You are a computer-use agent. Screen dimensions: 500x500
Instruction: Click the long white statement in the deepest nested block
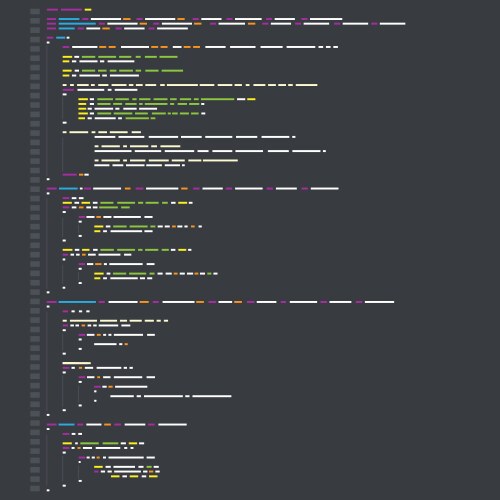click(171, 396)
